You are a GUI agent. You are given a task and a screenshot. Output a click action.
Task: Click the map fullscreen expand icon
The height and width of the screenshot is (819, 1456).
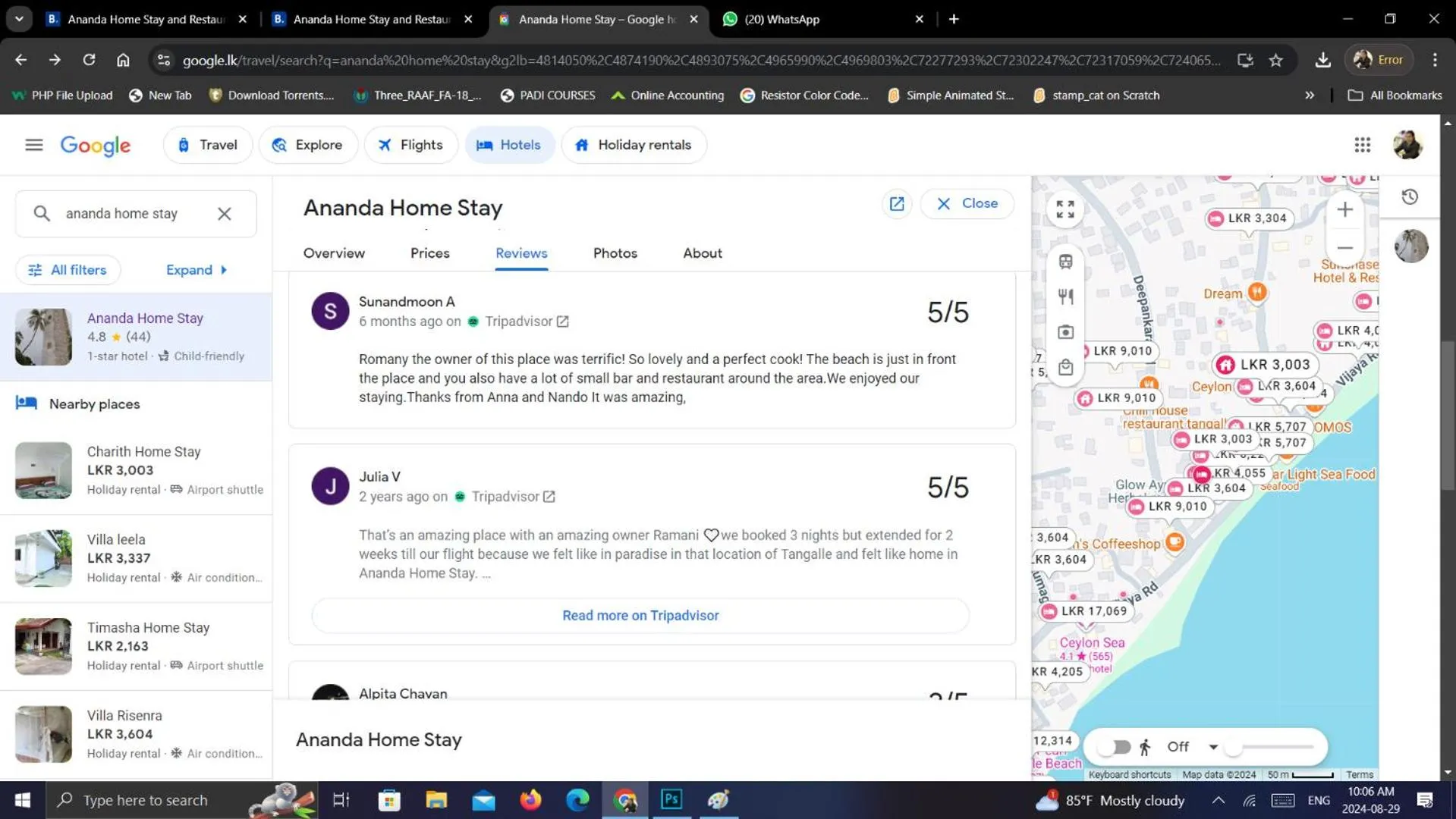point(1065,209)
